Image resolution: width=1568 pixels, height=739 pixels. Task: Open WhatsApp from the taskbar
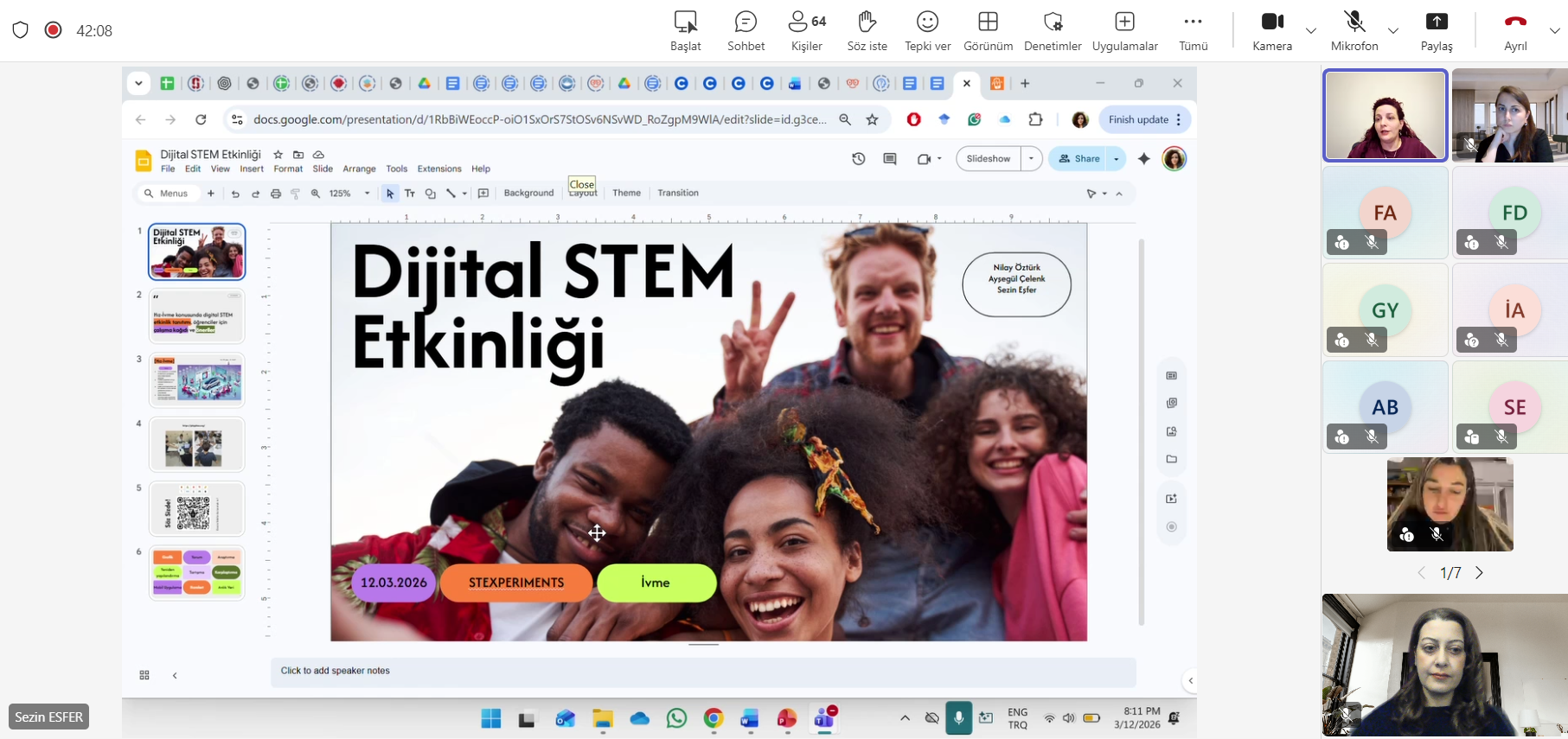click(676, 718)
